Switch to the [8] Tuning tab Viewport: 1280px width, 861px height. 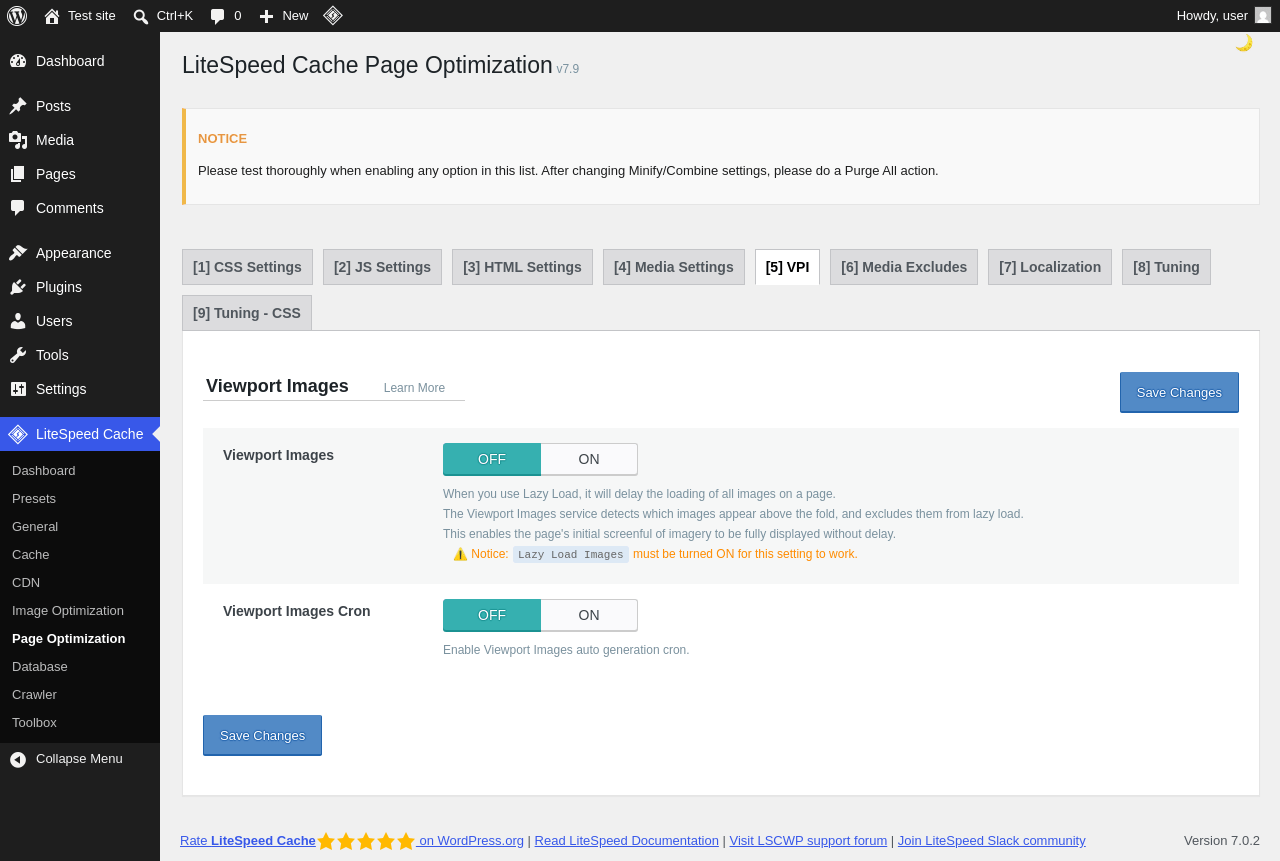[x=1166, y=267]
